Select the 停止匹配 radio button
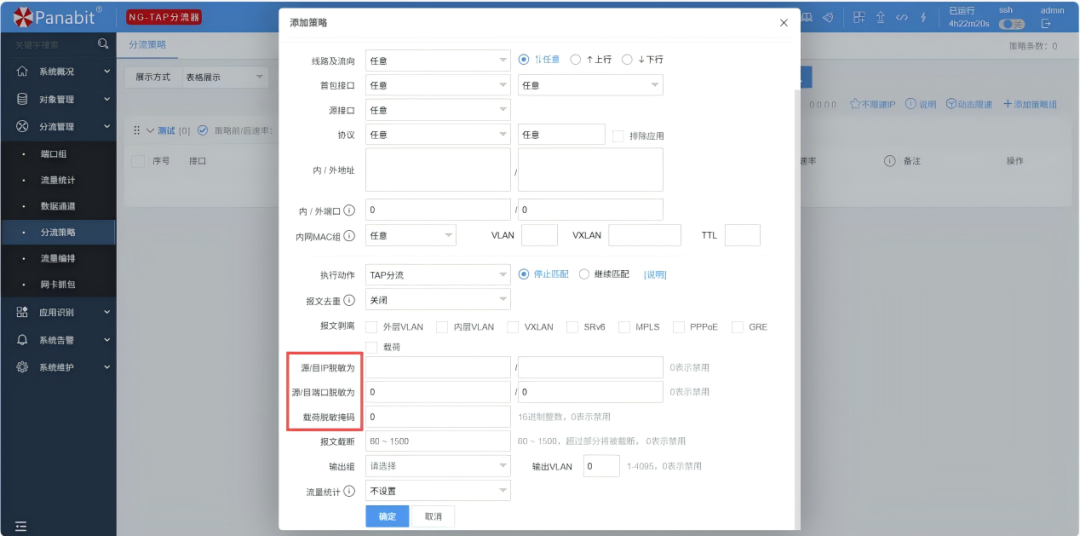Screen dimensions: 1080x536 tap(524, 274)
